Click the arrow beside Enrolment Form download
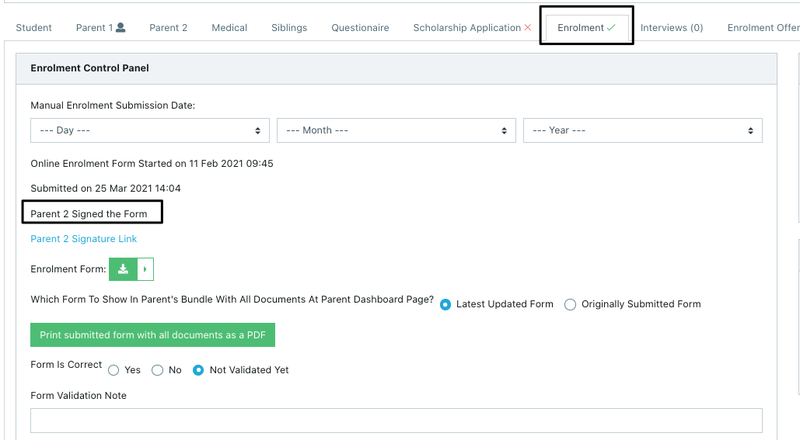800x440 pixels. pyautogui.click(x=145, y=269)
